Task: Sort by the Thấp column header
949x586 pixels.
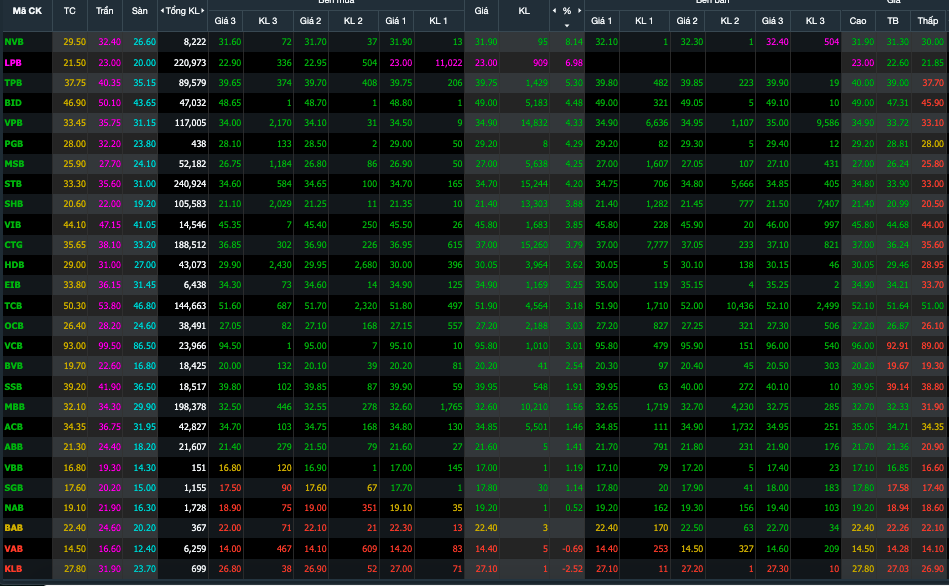Action: [930, 20]
